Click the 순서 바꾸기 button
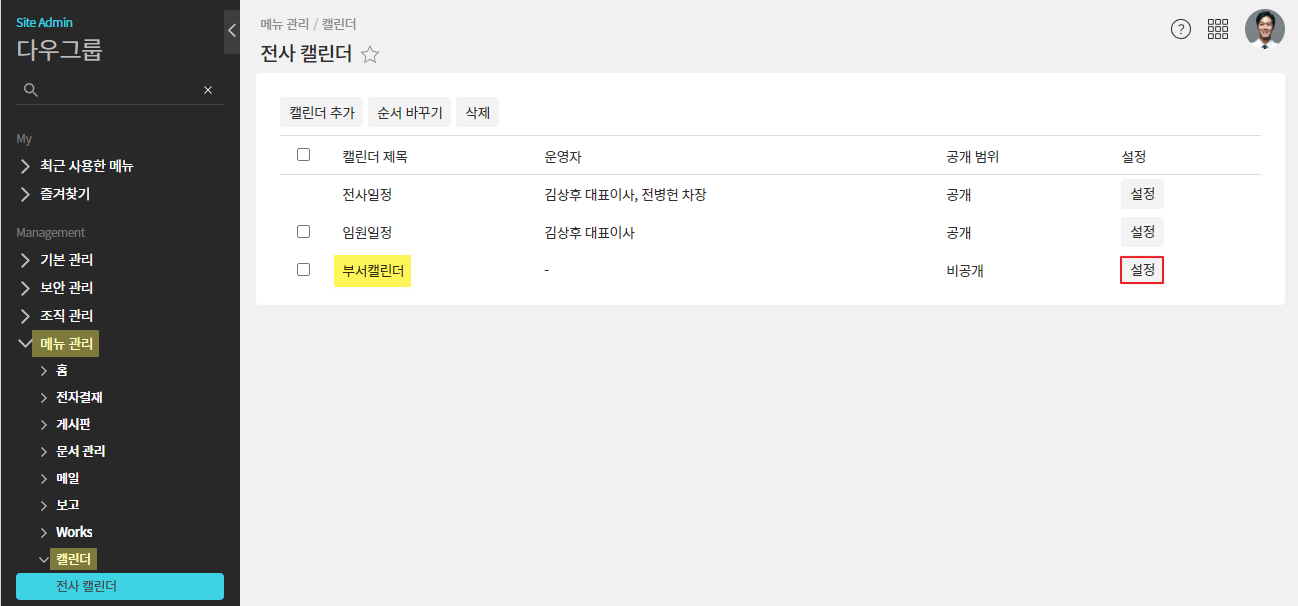 pos(410,113)
